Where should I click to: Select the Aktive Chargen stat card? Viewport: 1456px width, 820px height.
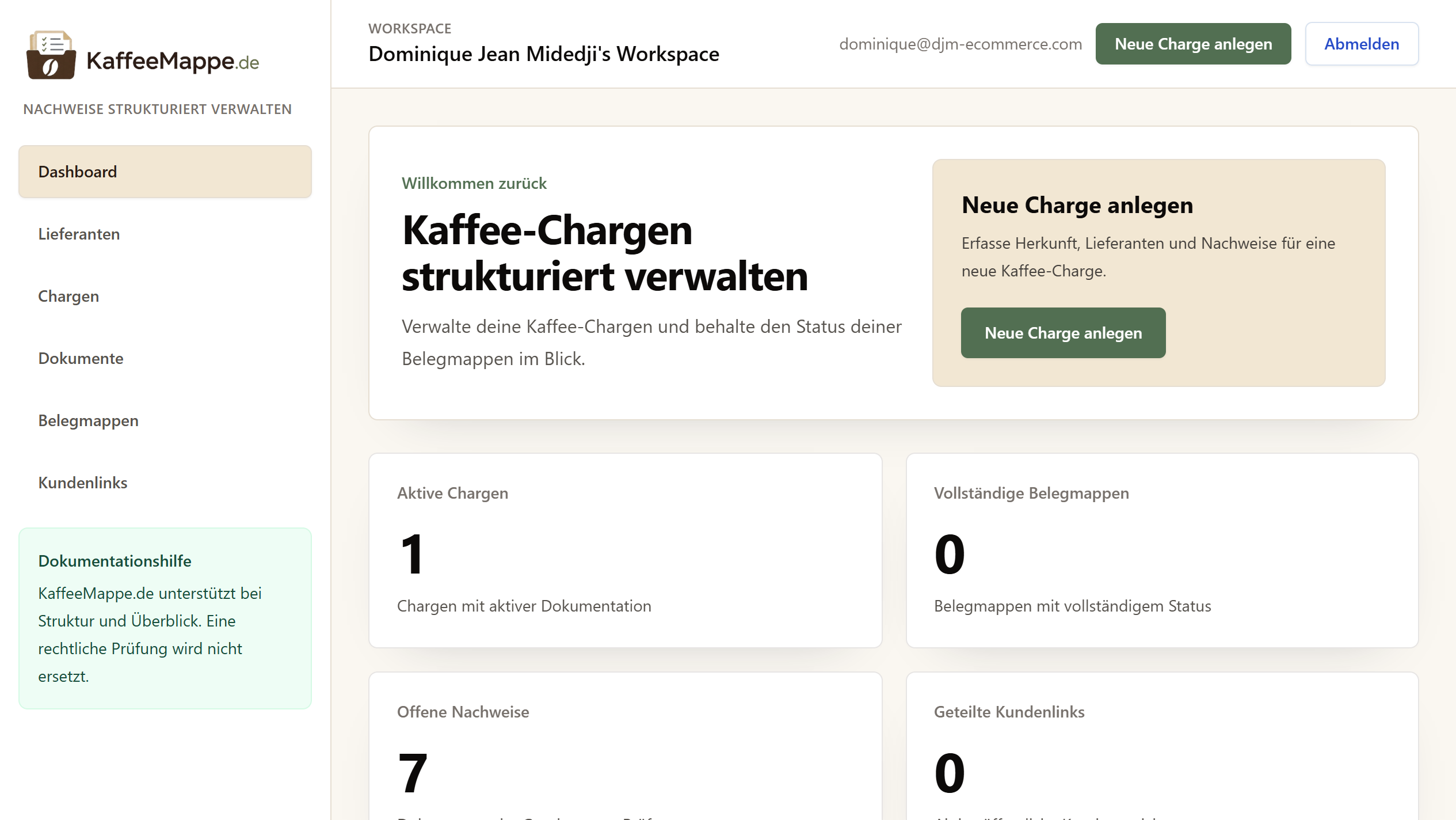(626, 551)
